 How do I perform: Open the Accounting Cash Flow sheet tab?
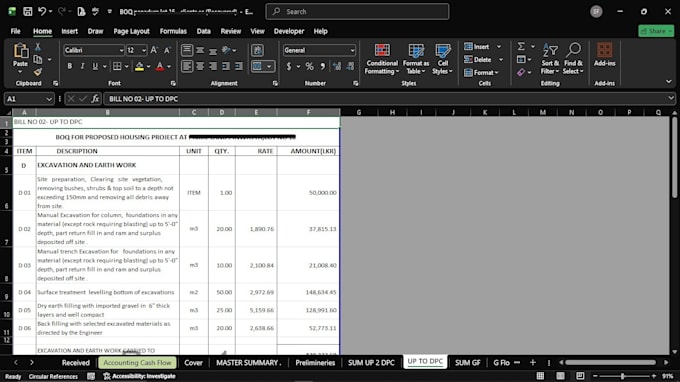click(137, 362)
